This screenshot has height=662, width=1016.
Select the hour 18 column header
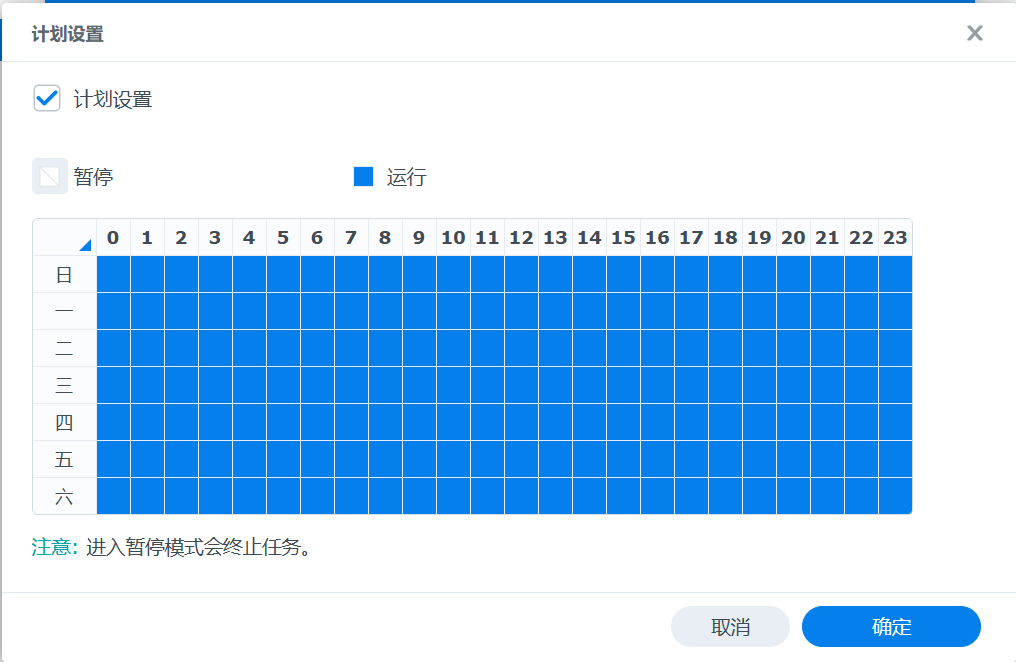tap(725, 237)
